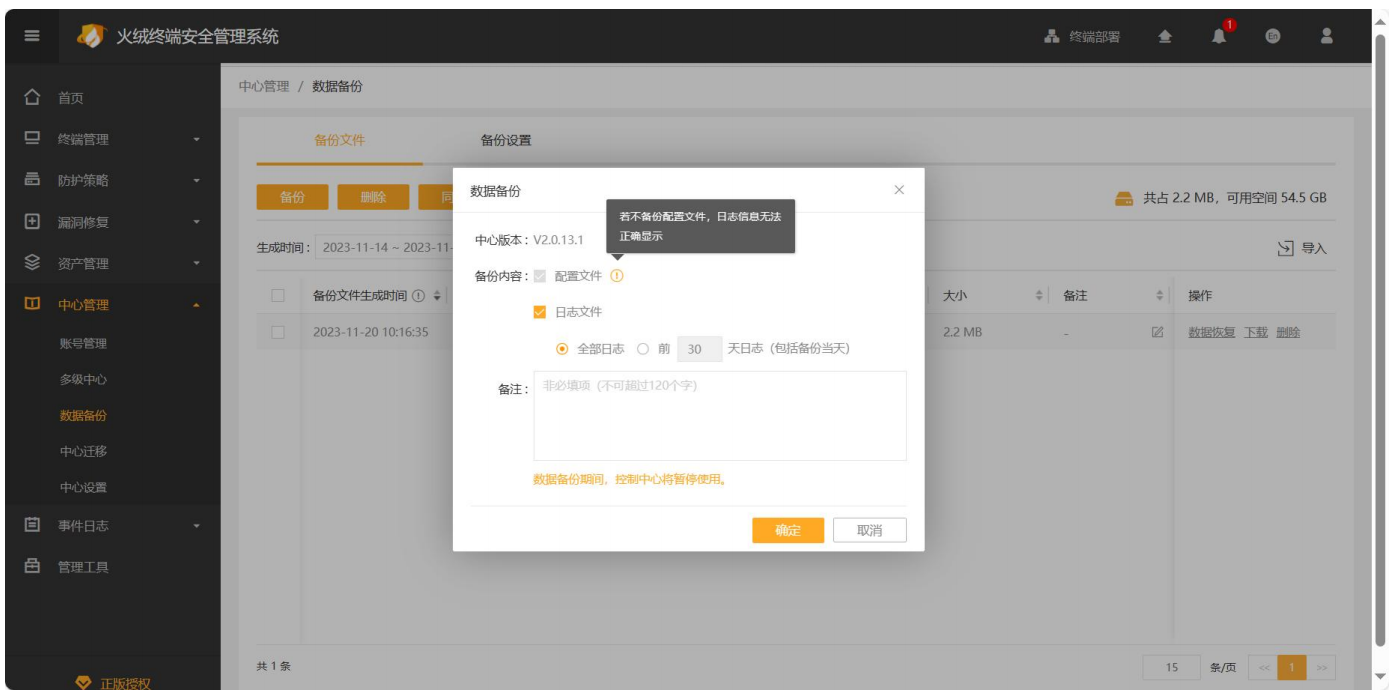Image resolution: width=1394 pixels, height=696 pixels.
Task: Click the info icon beside 备份文件生成时间
Action: click(x=419, y=296)
